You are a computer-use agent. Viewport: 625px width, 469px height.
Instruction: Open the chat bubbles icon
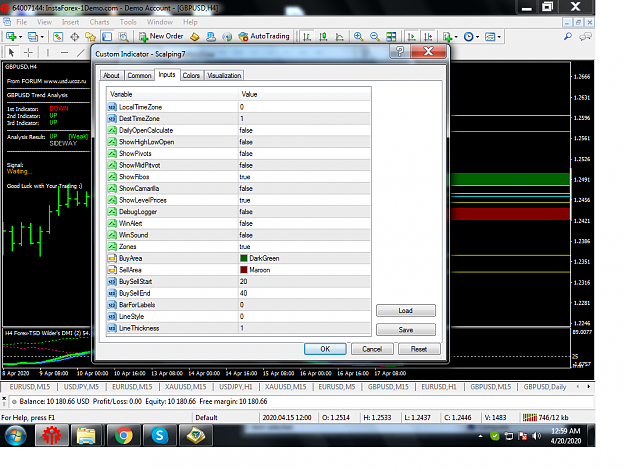tap(585, 37)
